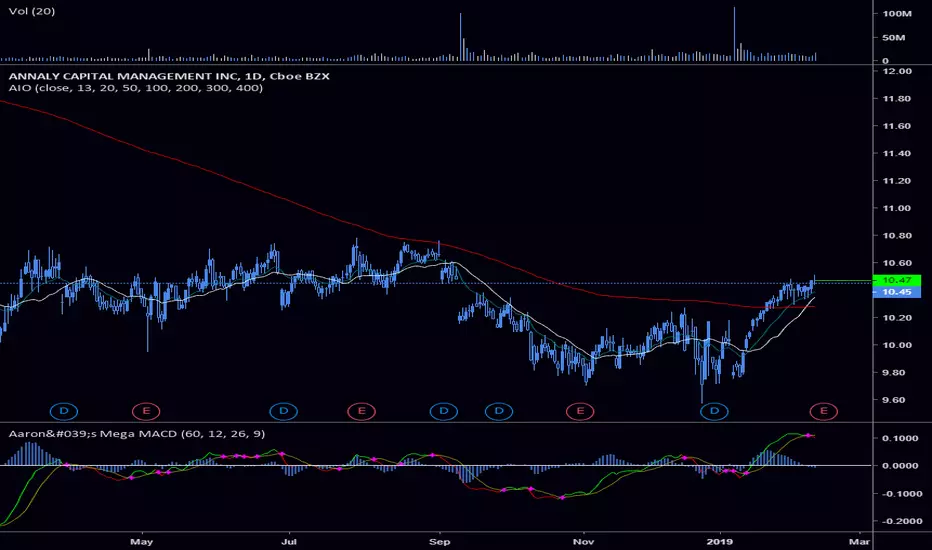Viewport: 932px width, 550px height.
Task: Select the AIO moving averages indicator label
Action: pyautogui.click(x=136, y=88)
